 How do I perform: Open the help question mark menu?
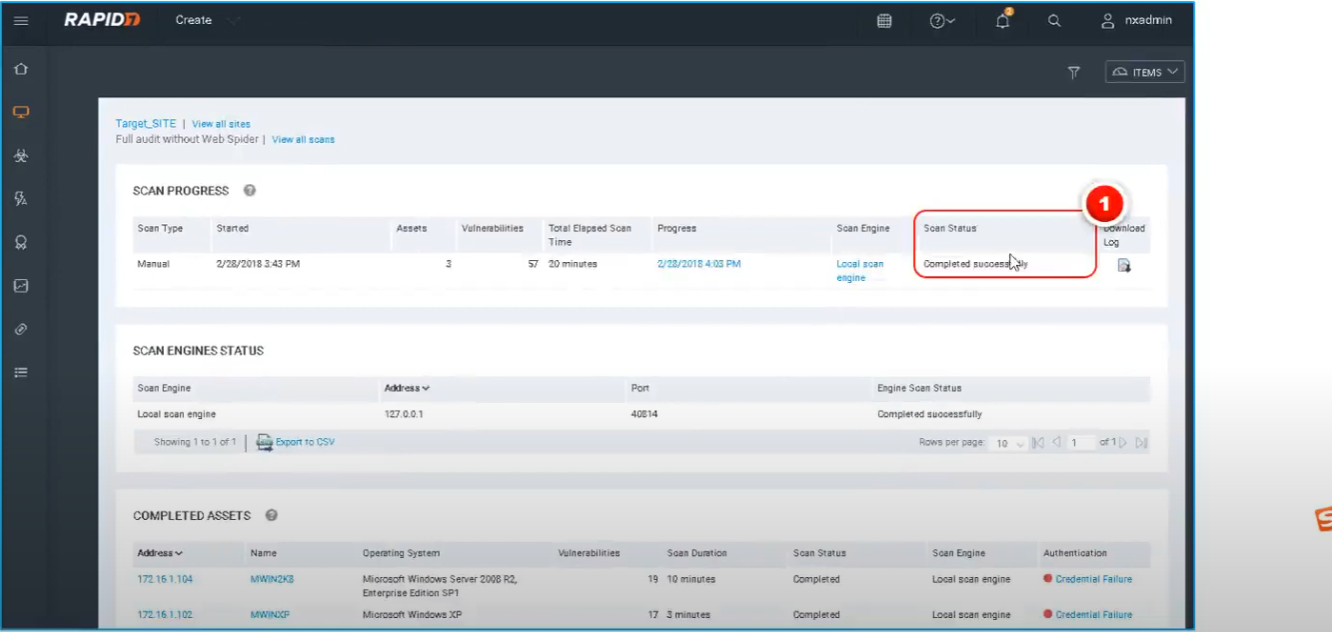[x=942, y=20]
